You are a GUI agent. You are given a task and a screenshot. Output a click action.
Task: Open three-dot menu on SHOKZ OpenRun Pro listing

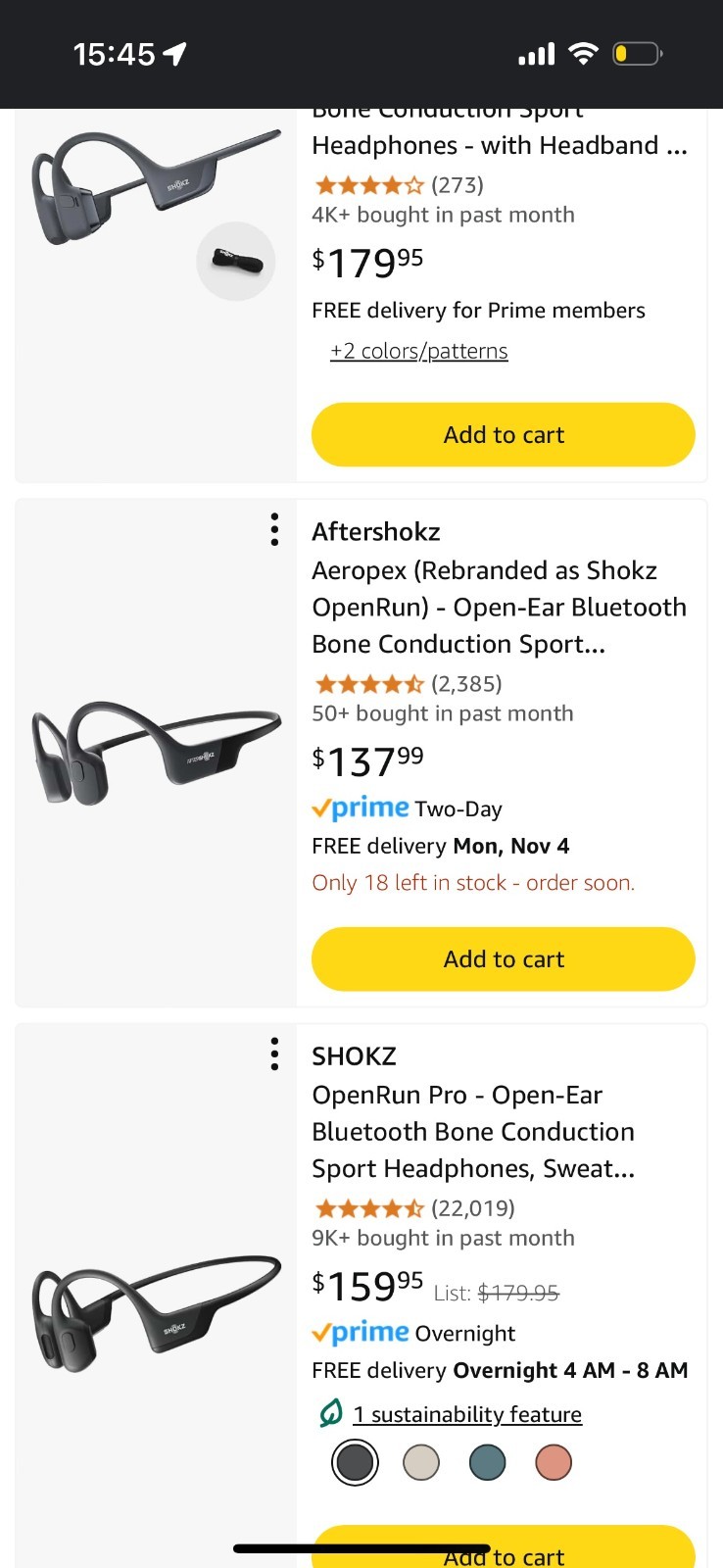coord(274,1053)
